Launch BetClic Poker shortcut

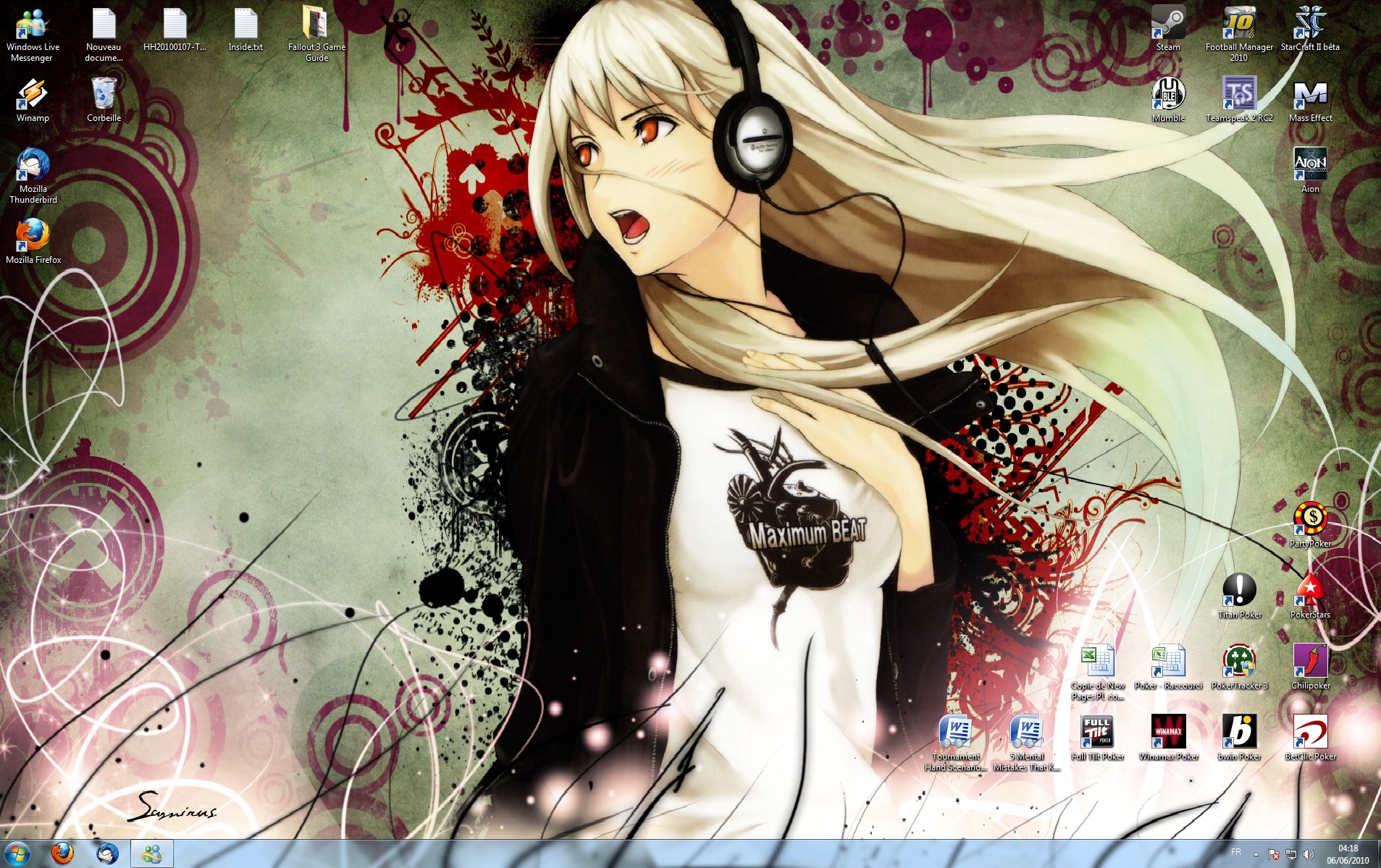coord(1310,739)
